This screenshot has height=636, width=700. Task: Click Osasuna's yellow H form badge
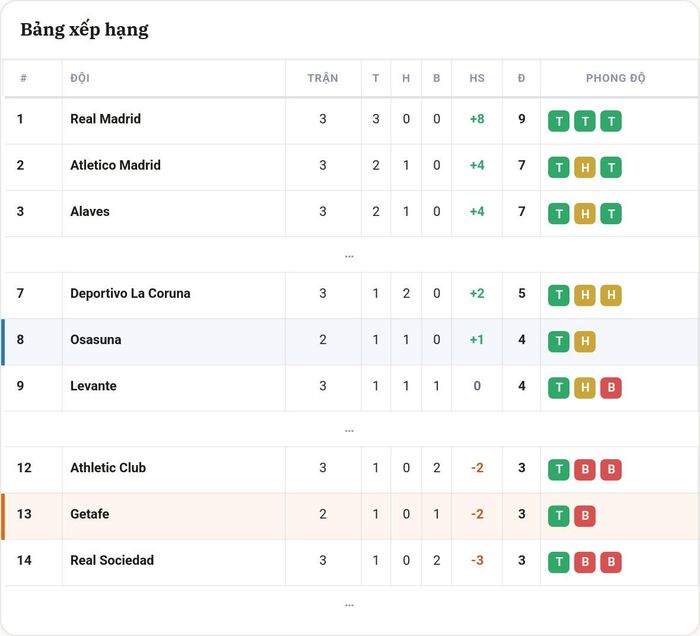coord(584,341)
